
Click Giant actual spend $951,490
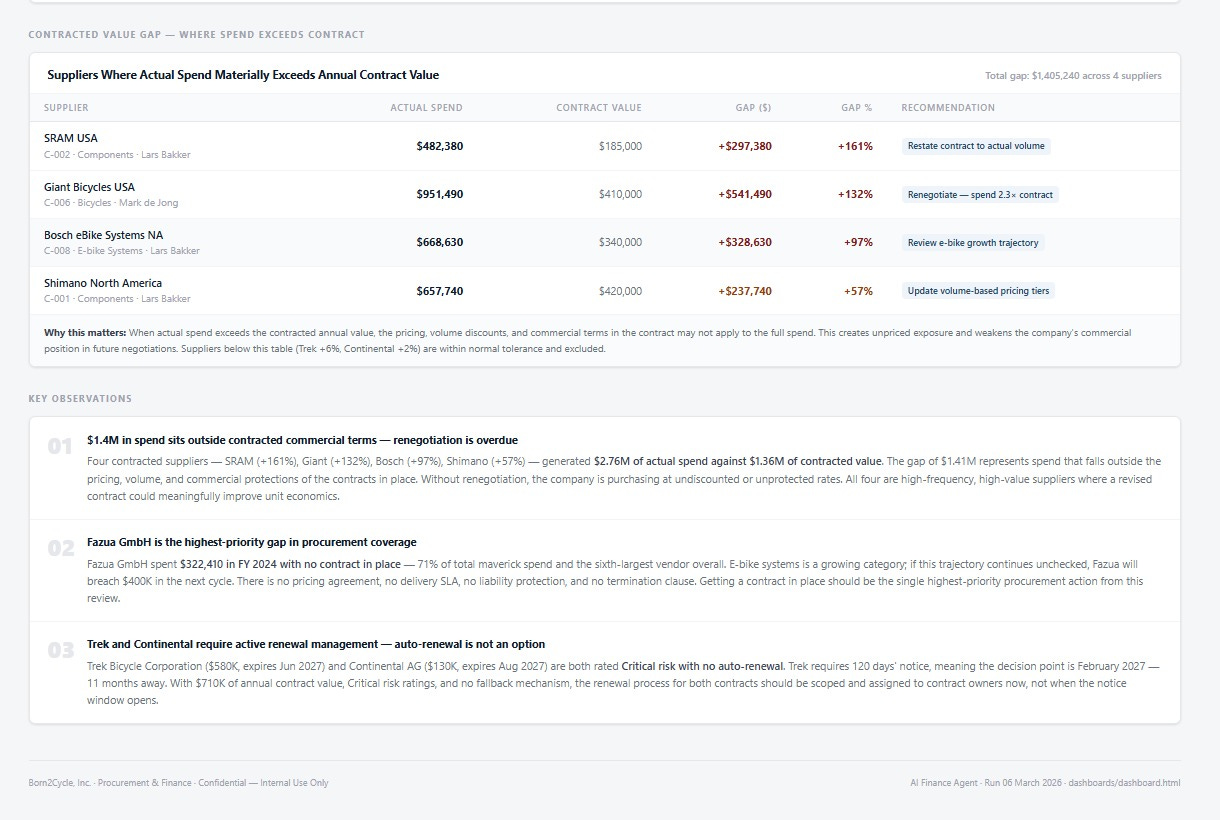tap(440, 194)
